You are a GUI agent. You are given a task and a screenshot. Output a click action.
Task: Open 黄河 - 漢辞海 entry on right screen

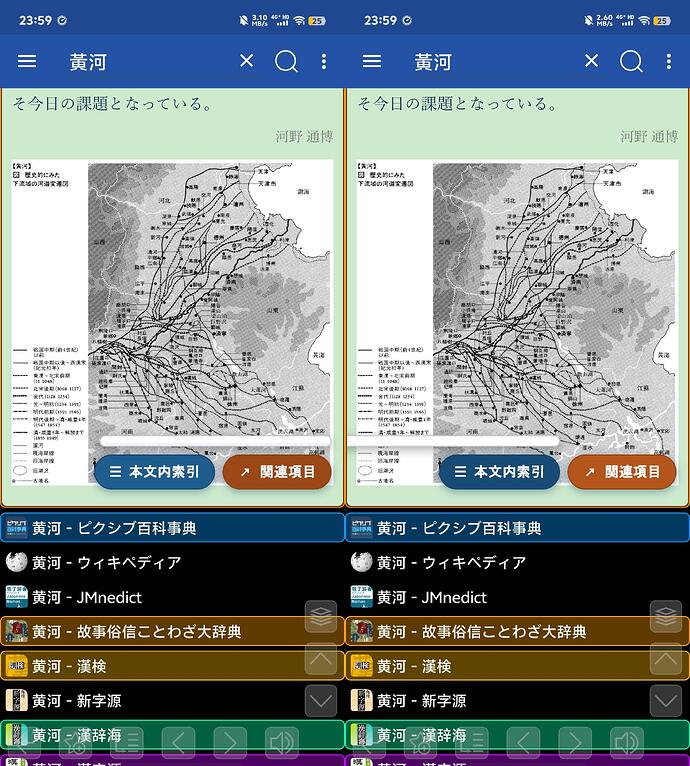[x=517, y=735]
